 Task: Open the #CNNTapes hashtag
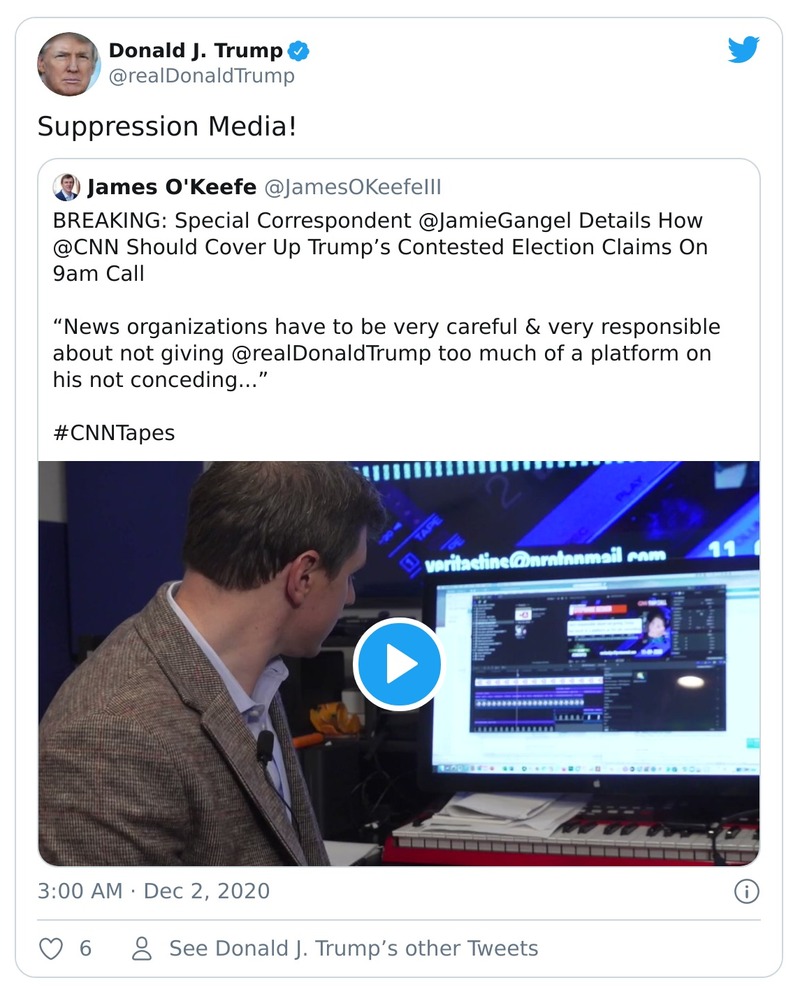pyautogui.click(x=115, y=434)
